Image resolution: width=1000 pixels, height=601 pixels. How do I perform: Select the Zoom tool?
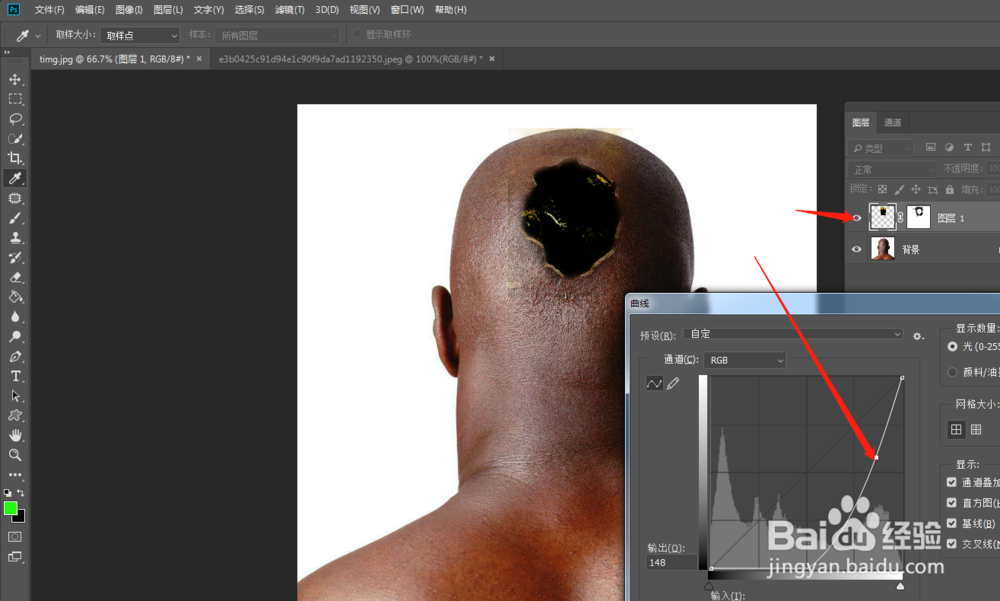point(15,455)
